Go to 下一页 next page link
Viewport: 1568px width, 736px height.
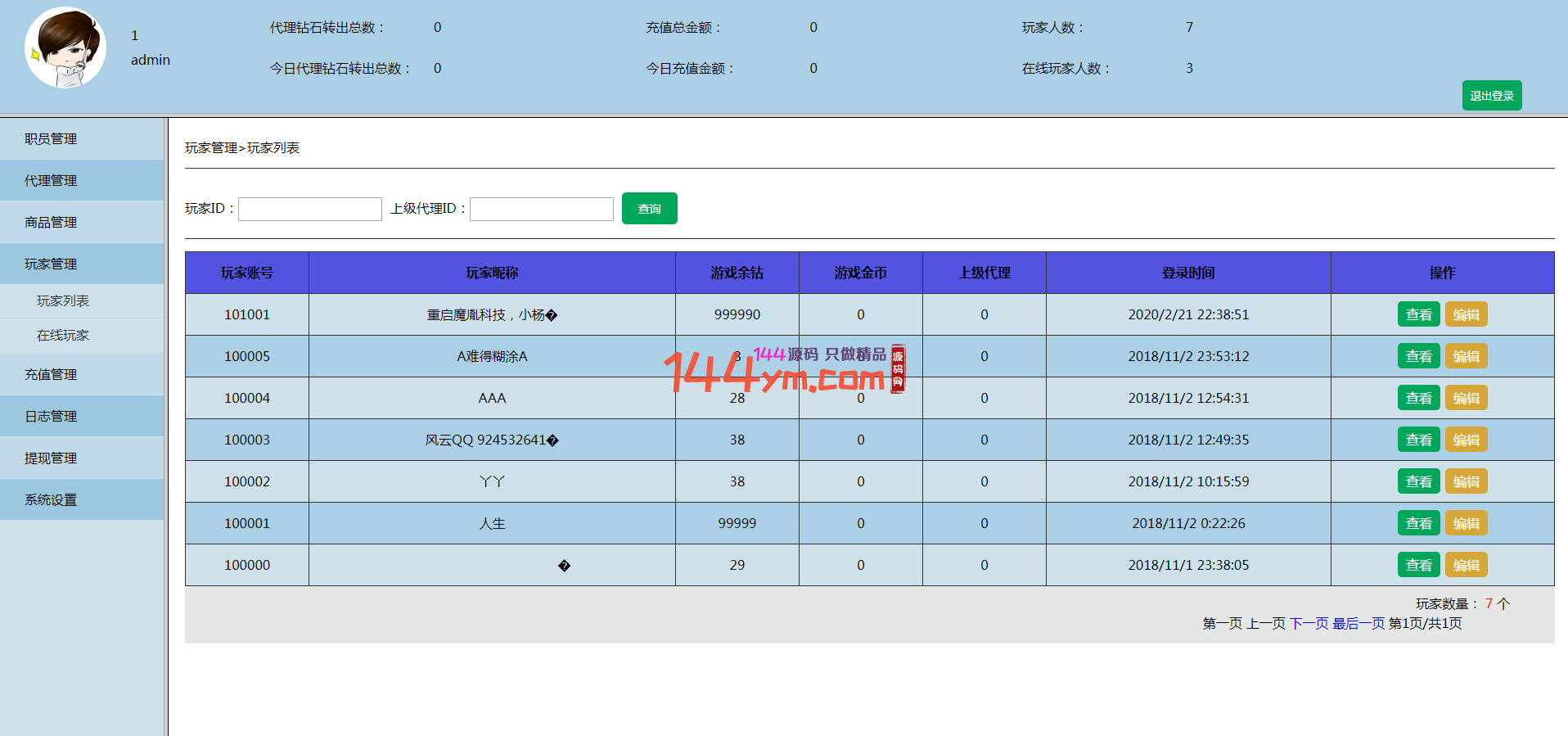(1309, 624)
